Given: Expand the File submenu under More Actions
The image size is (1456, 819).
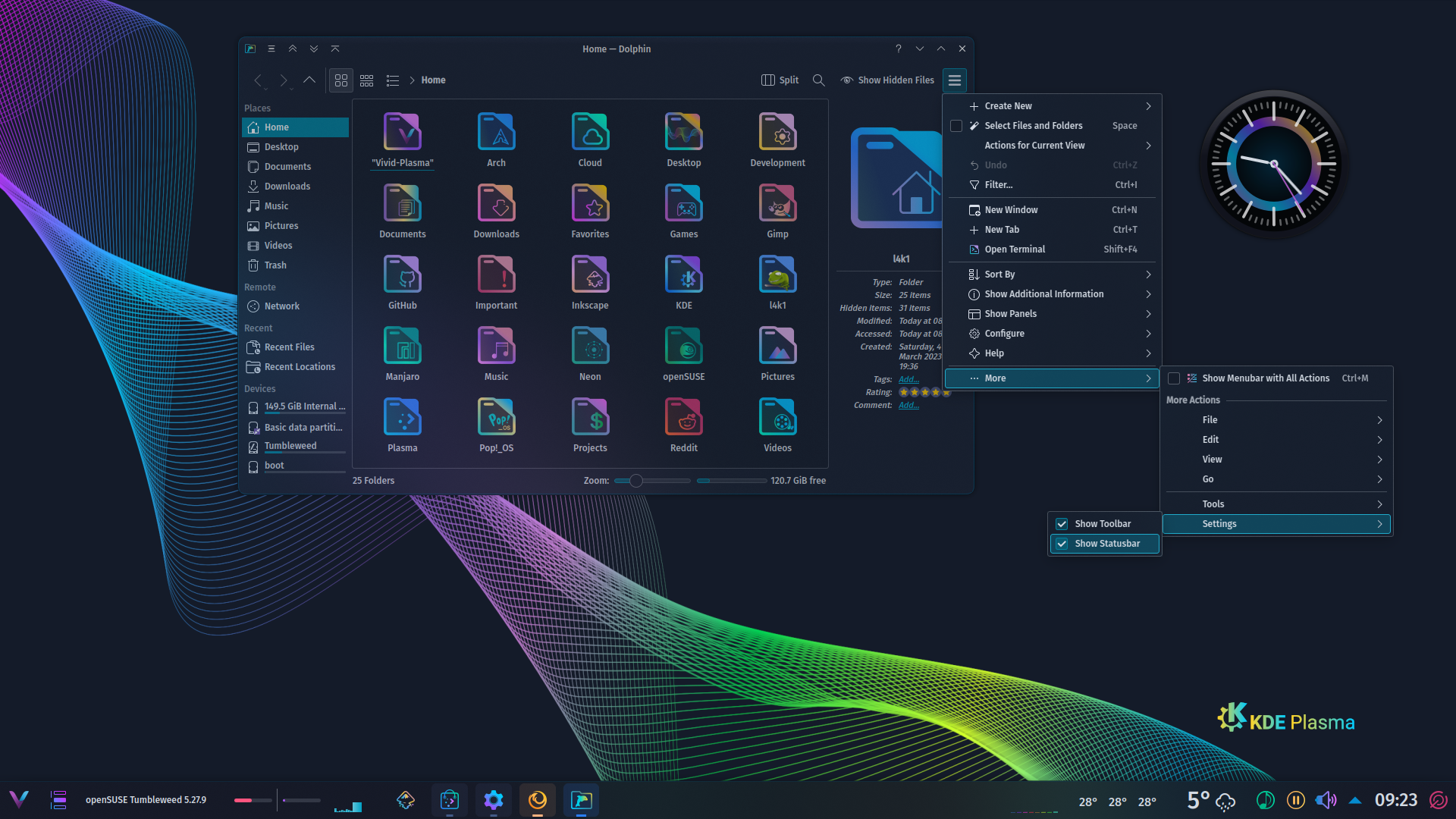Looking at the screenshot, I should click(x=1276, y=420).
